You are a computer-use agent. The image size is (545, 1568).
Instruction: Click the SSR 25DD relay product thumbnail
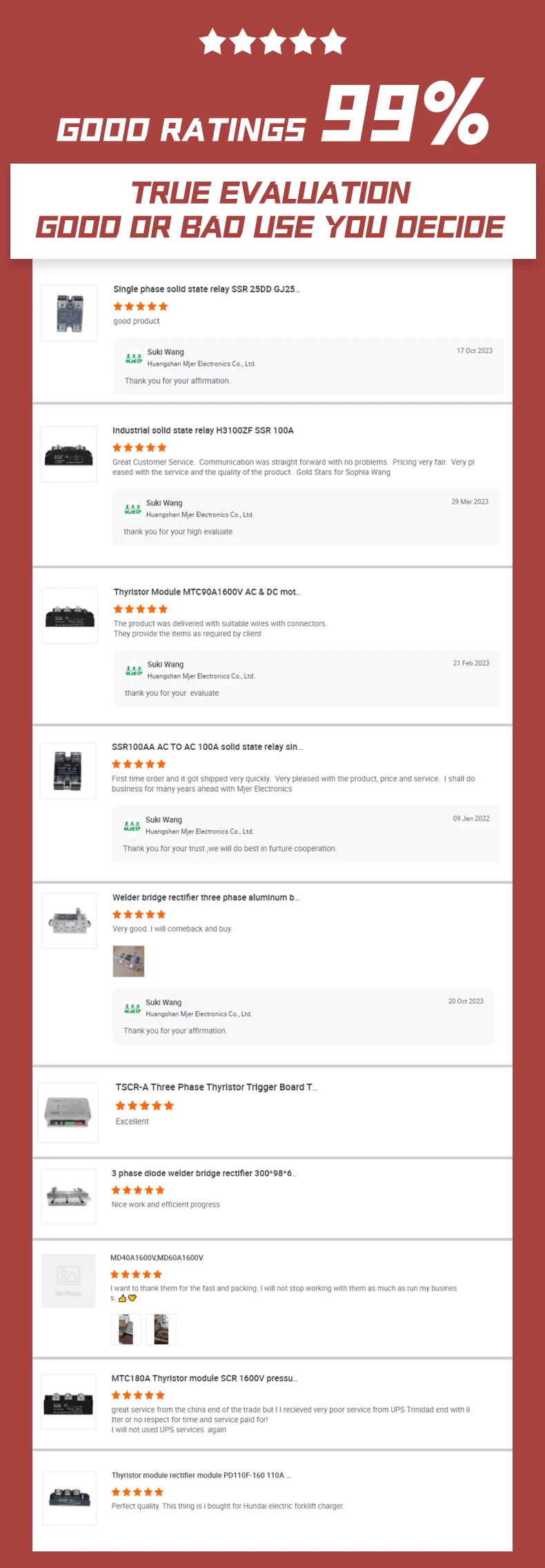tap(69, 313)
